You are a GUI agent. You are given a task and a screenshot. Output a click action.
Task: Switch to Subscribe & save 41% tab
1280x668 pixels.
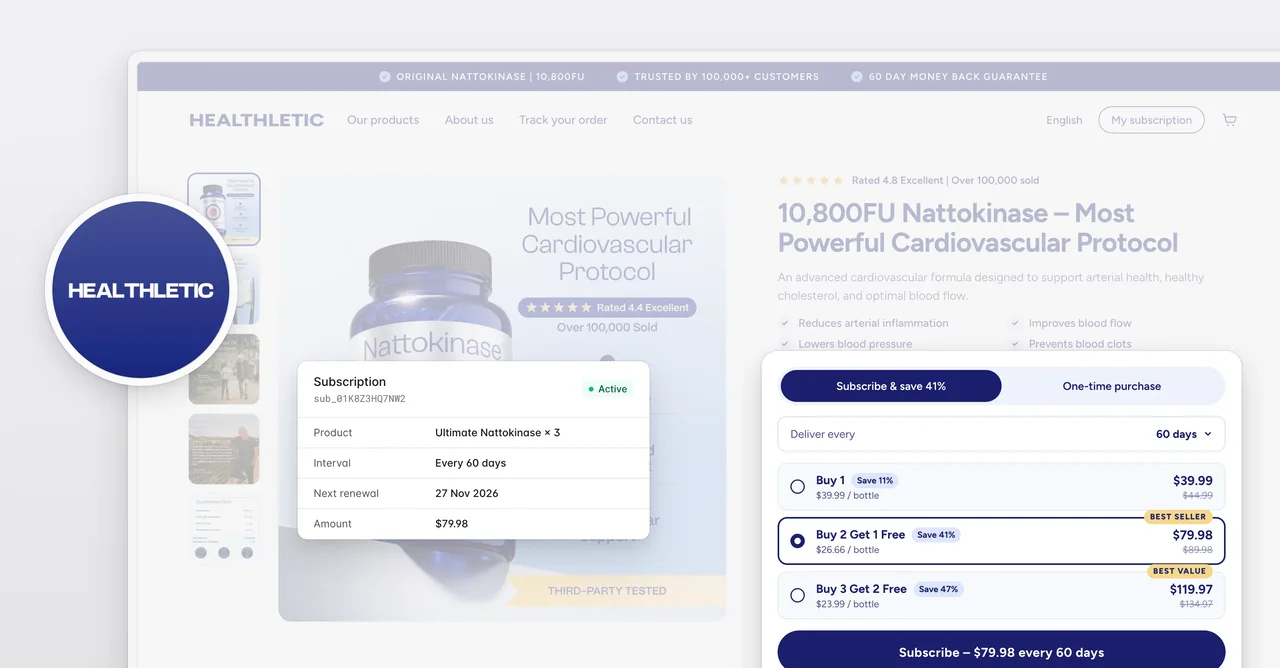(x=891, y=386)
